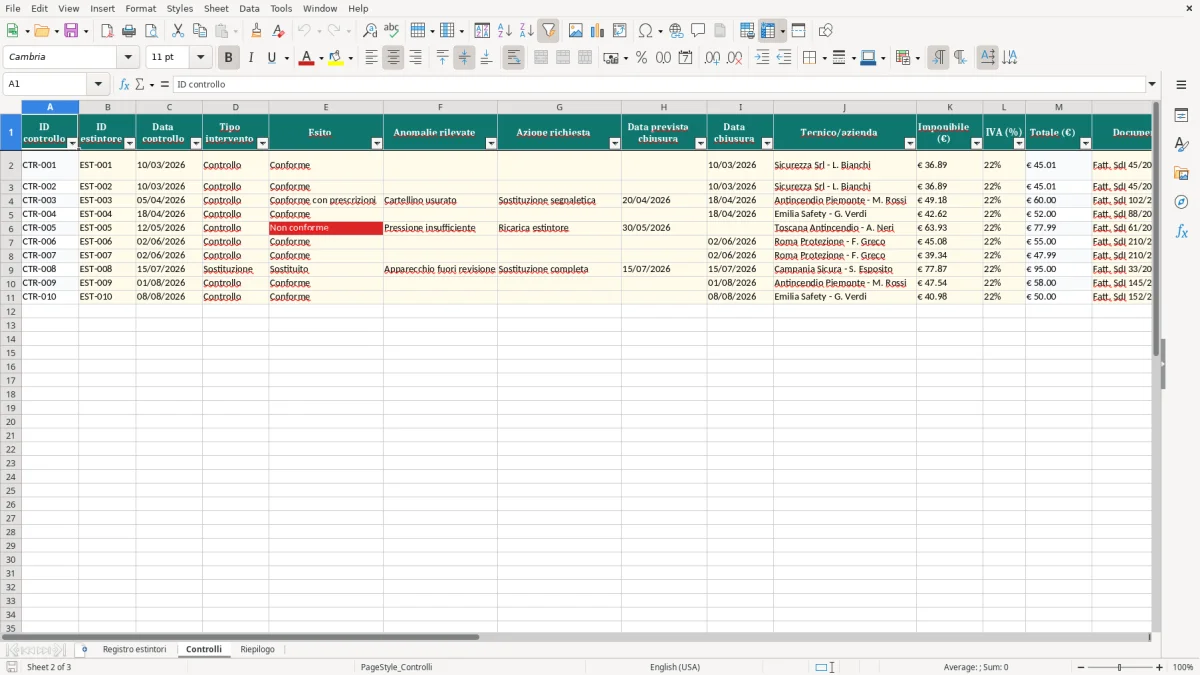Adjust the zoom slider in status bar
The image size is (1200, 675).
coord(1120,667)
